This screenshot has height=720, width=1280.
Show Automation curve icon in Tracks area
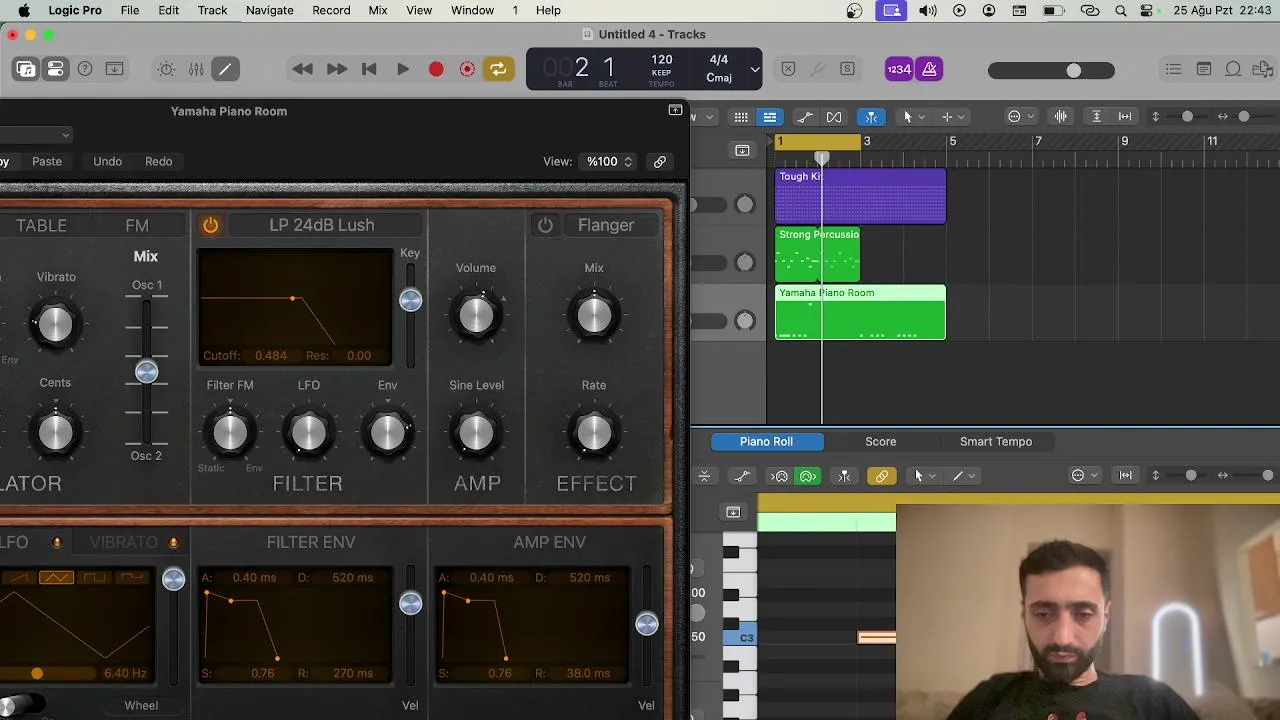(805, 117)
